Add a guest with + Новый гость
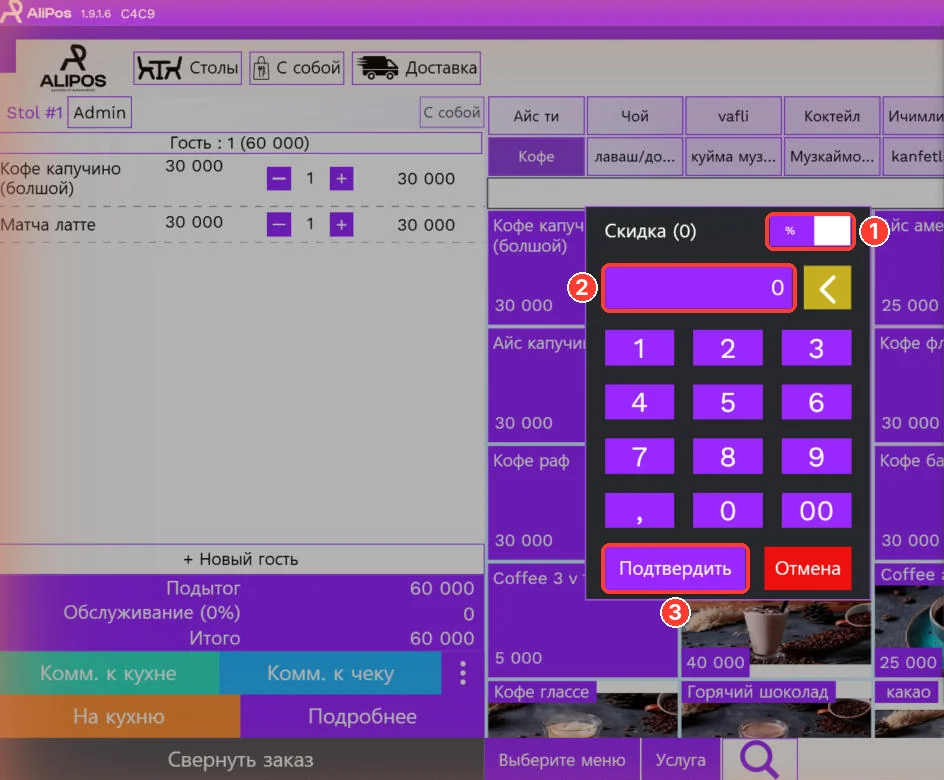The image size is (944, 780). 241,559
